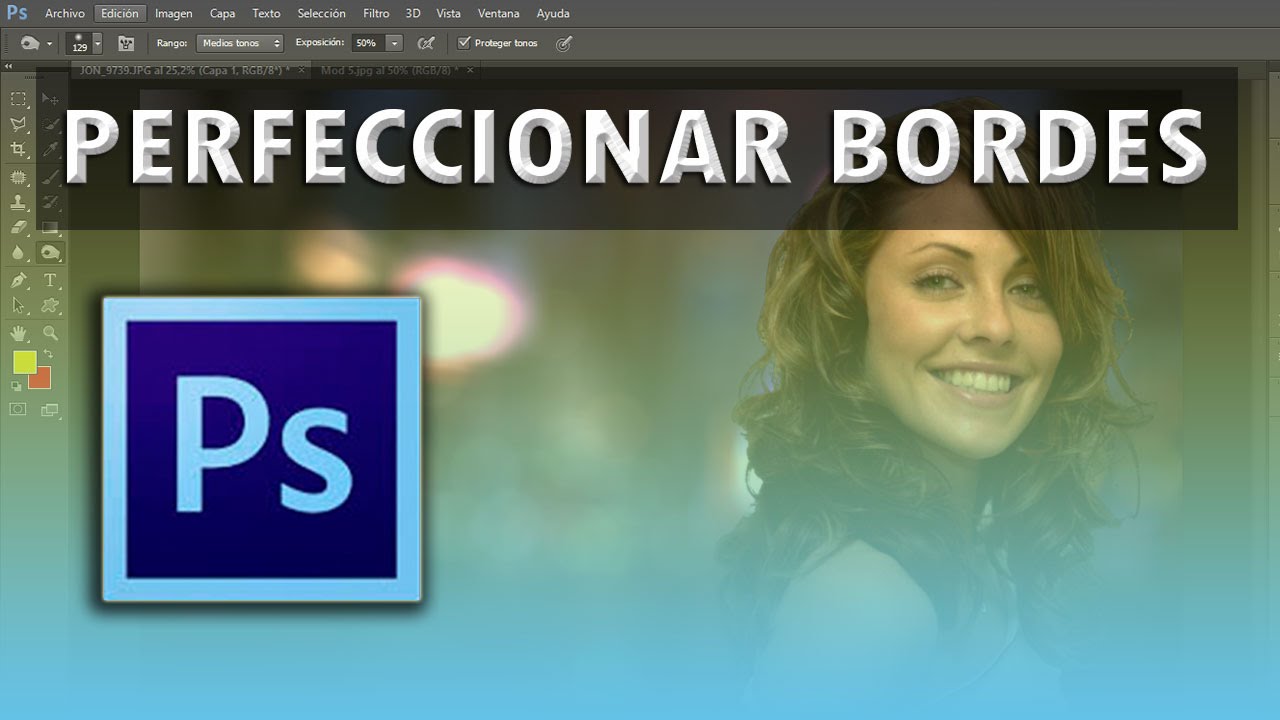The width and height of the screenshot is (1280, 720).
Task: Open the Selección menu
Action: [322, 14]
